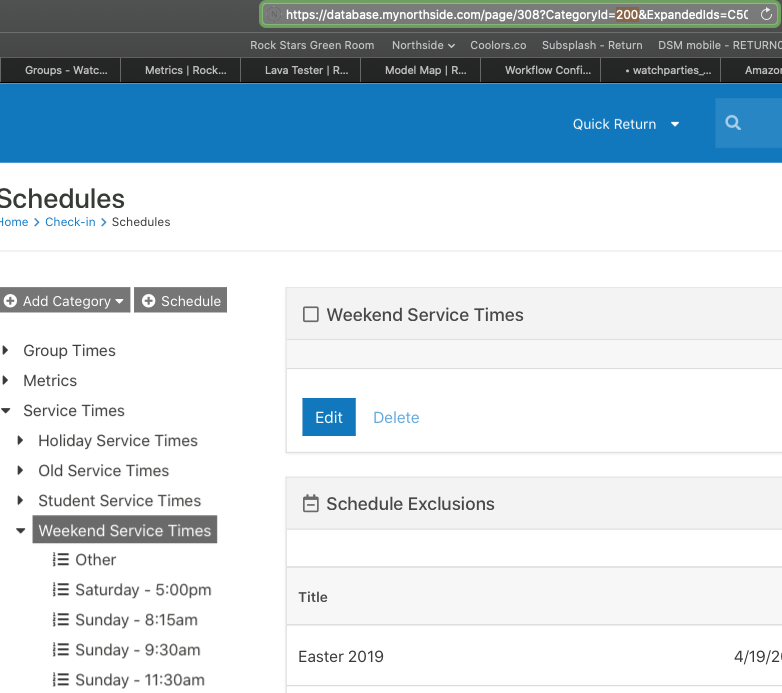This screenshot has height=693, width=782.
Task: Click the list icon beside Other schedule
Action: (x=61, y=559)
